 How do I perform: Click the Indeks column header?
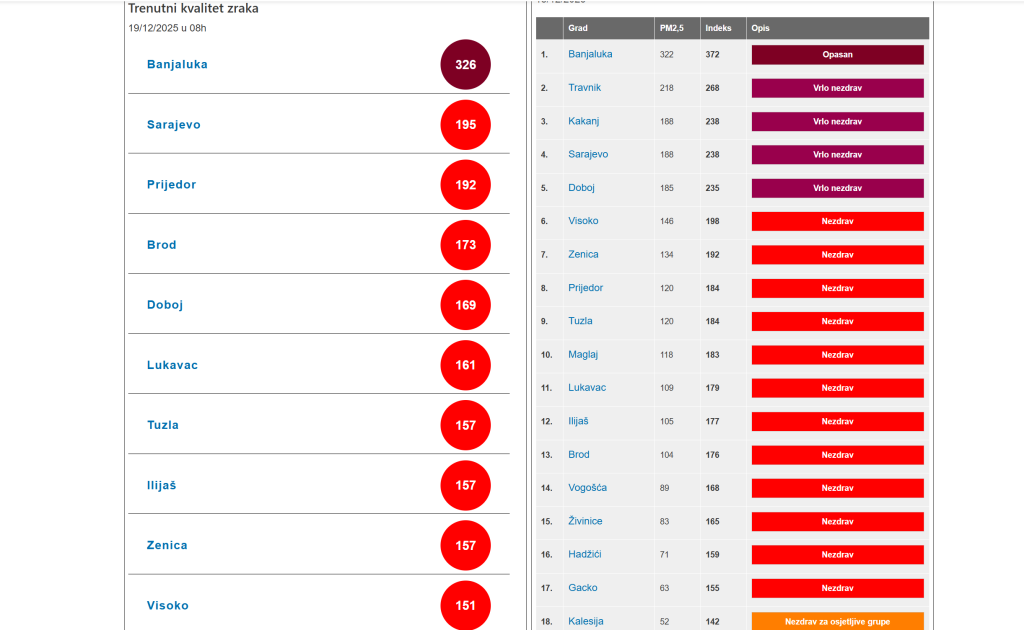(x=717, y=28)
